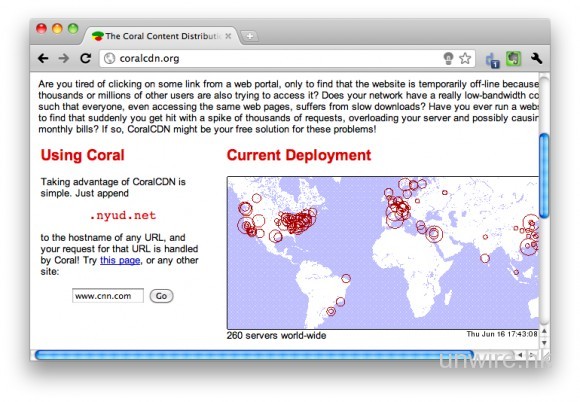Click the horizontal scrollbar left arrow
This screenshot has height=402, width=580.
520,355
